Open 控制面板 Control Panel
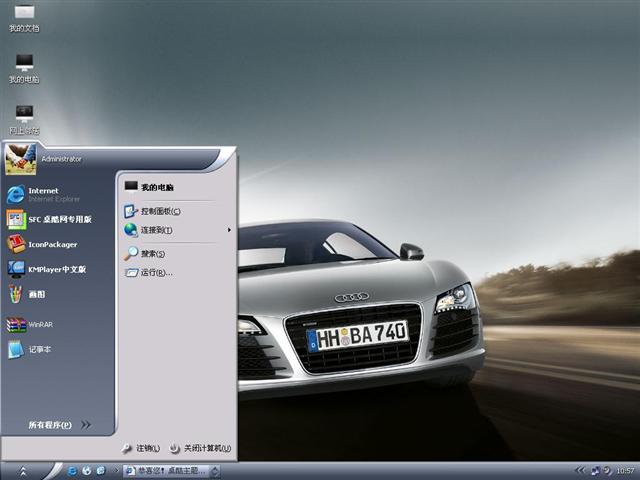 coord(158,211)
